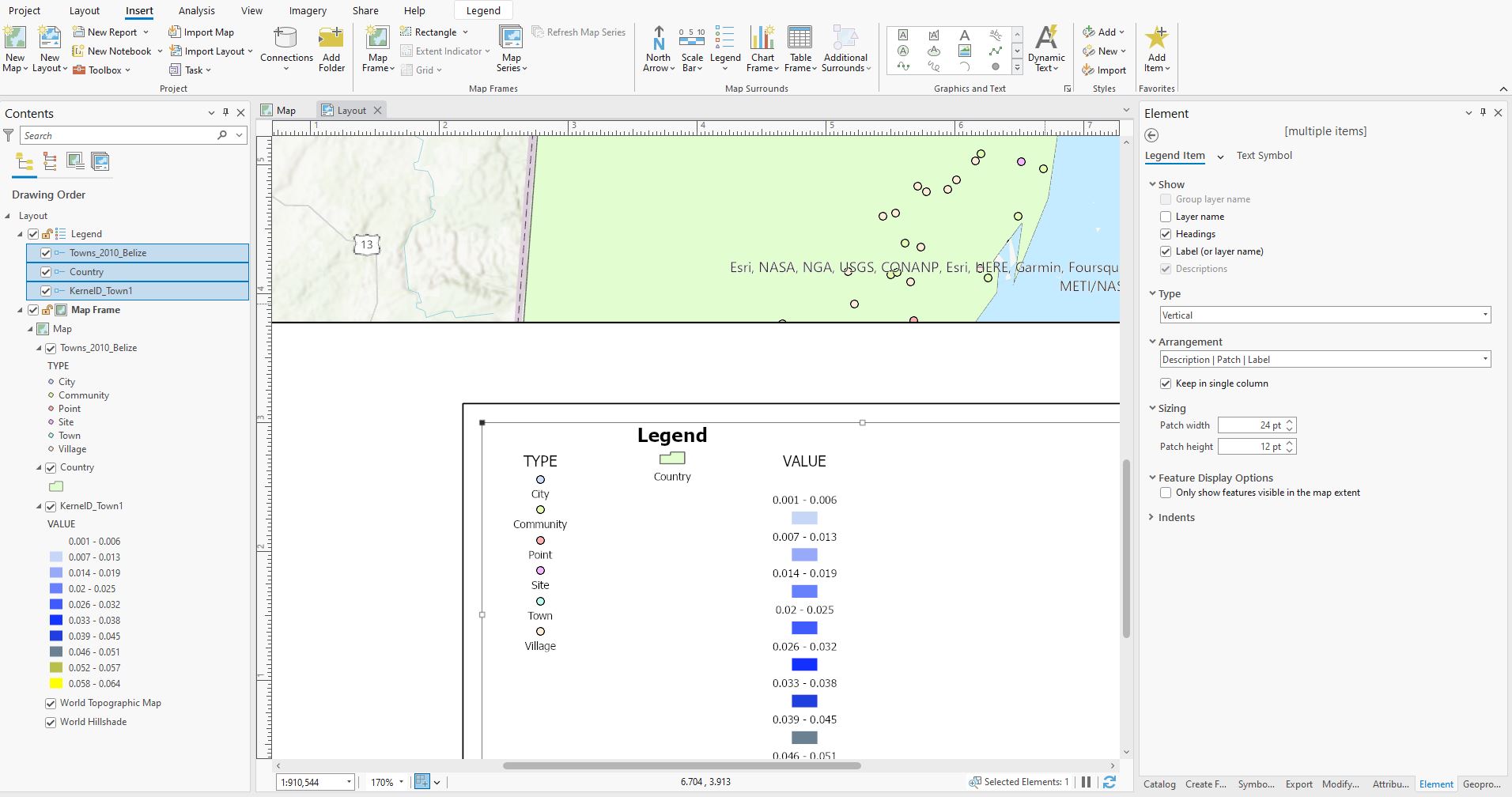Create a new Map Frame
Viewport: 1512px width, 797px height.
[376, 47]
